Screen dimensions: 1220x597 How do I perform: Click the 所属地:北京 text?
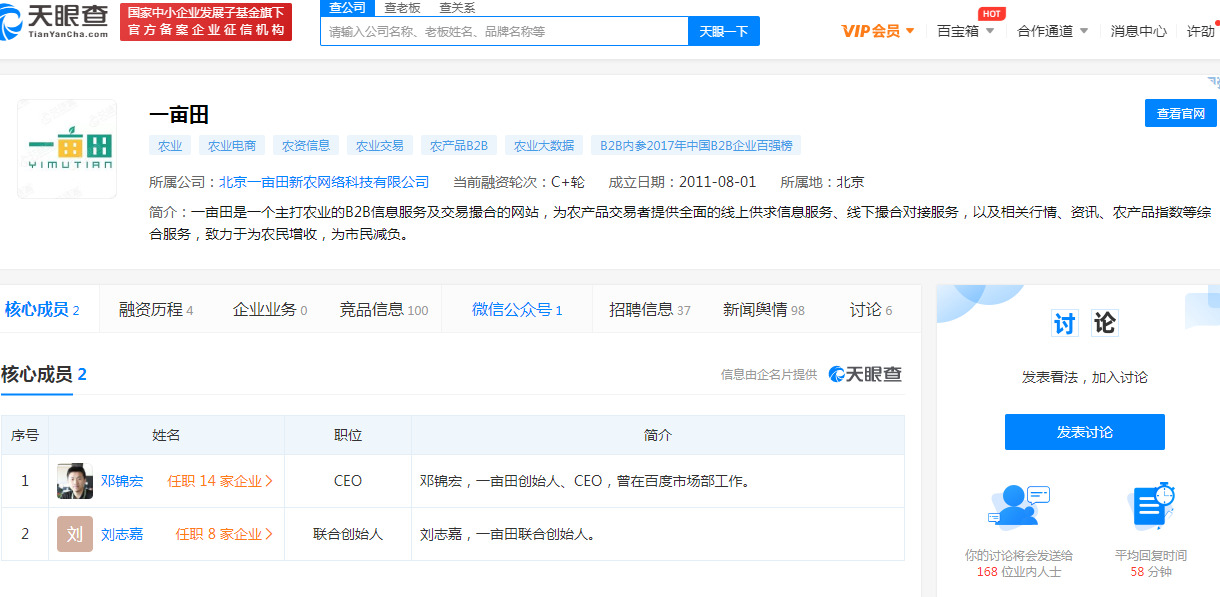pos(822,182)
